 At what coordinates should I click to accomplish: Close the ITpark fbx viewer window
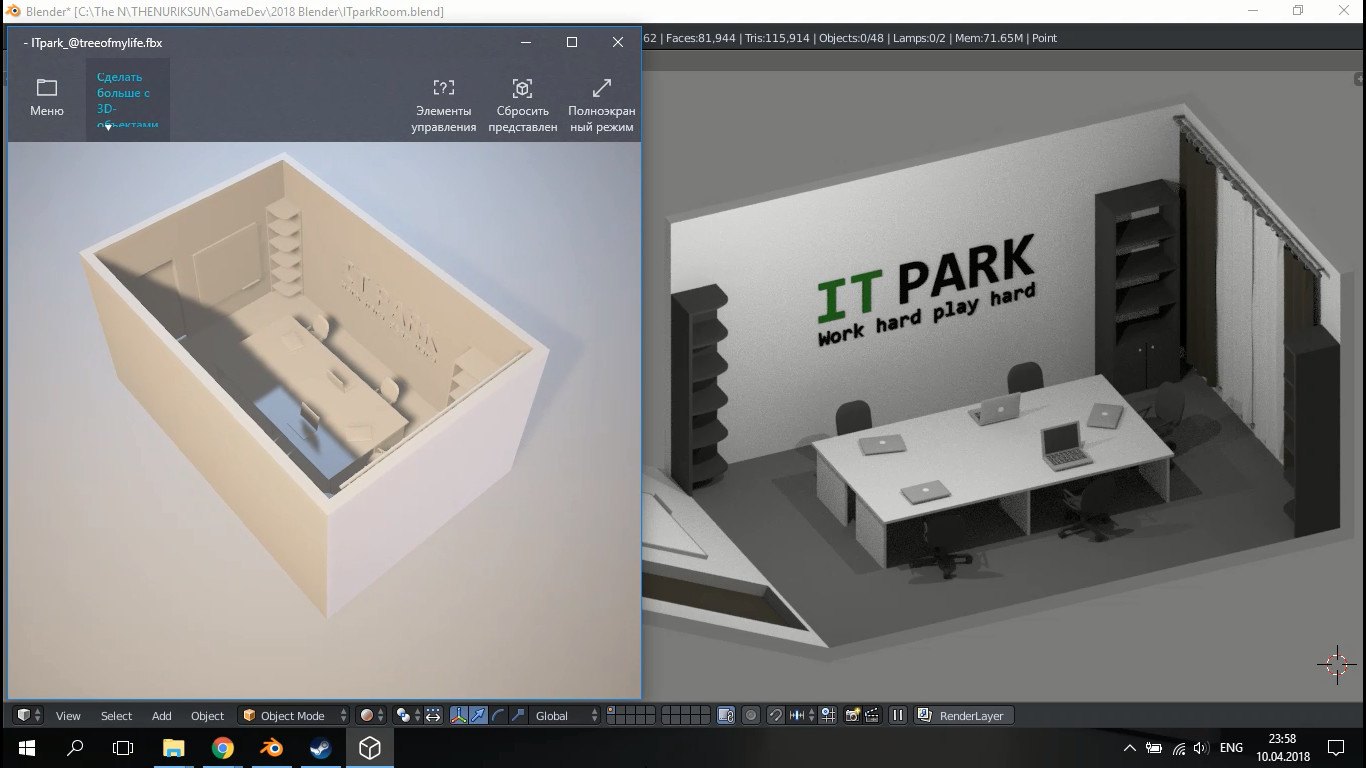pyautogui.click(x=618, y=42)
